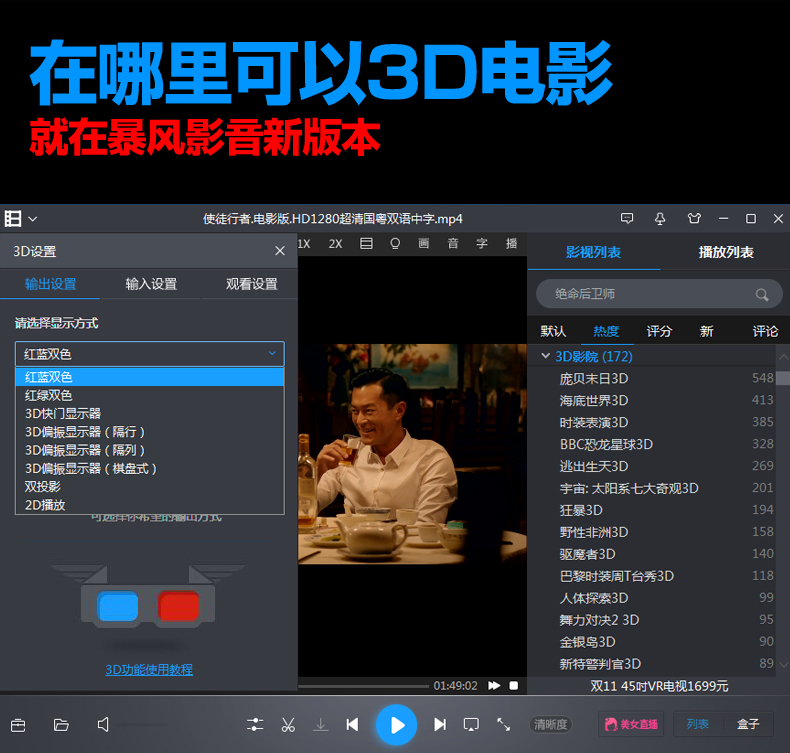The width and height of the screenshot is (790, 753).
Task: Sort the list by 评分
Action: 659,331
